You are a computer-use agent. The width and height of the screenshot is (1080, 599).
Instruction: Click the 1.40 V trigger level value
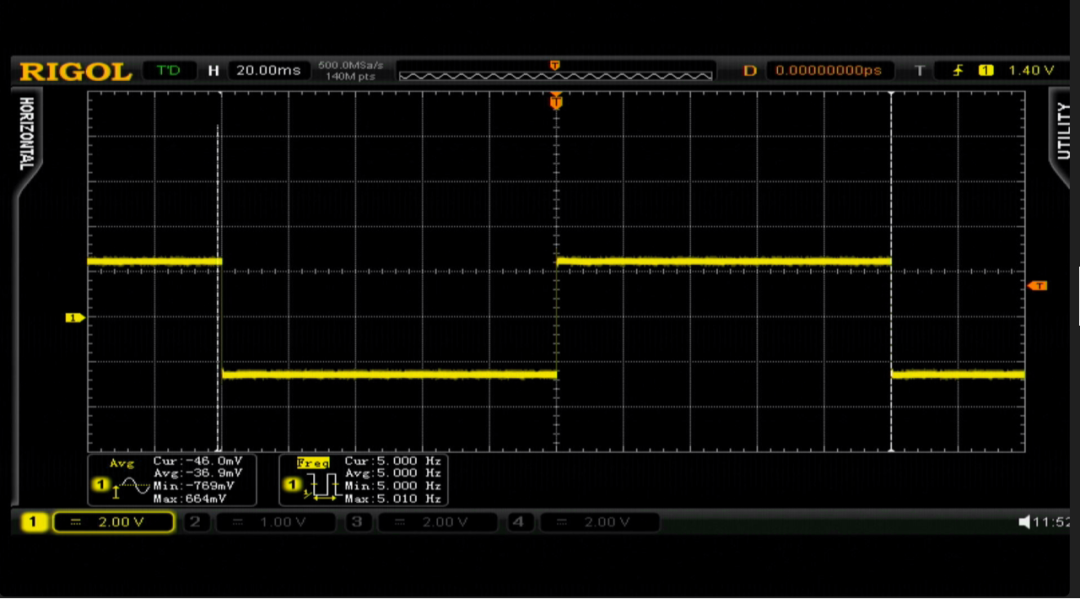tap(1031, 70)
